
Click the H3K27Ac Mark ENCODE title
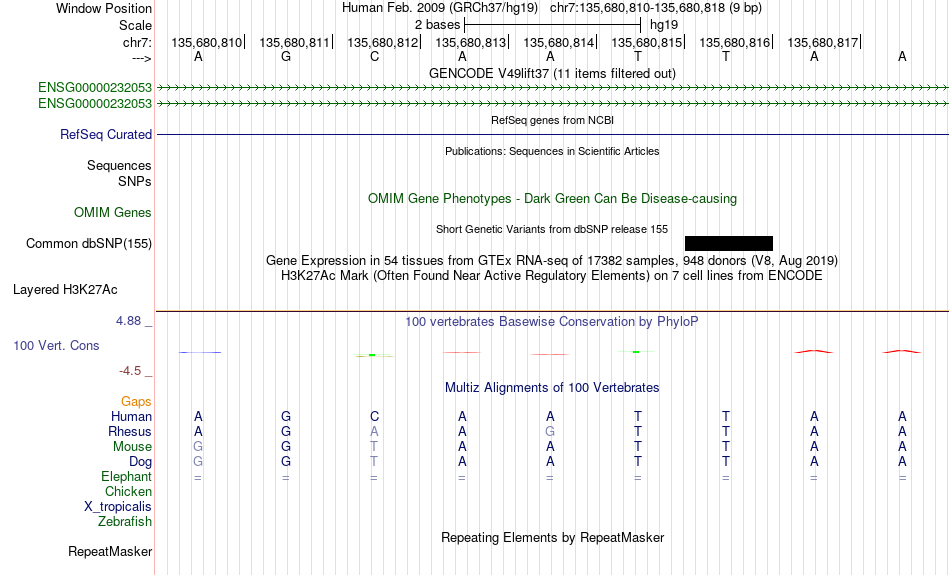pos(552,276)
